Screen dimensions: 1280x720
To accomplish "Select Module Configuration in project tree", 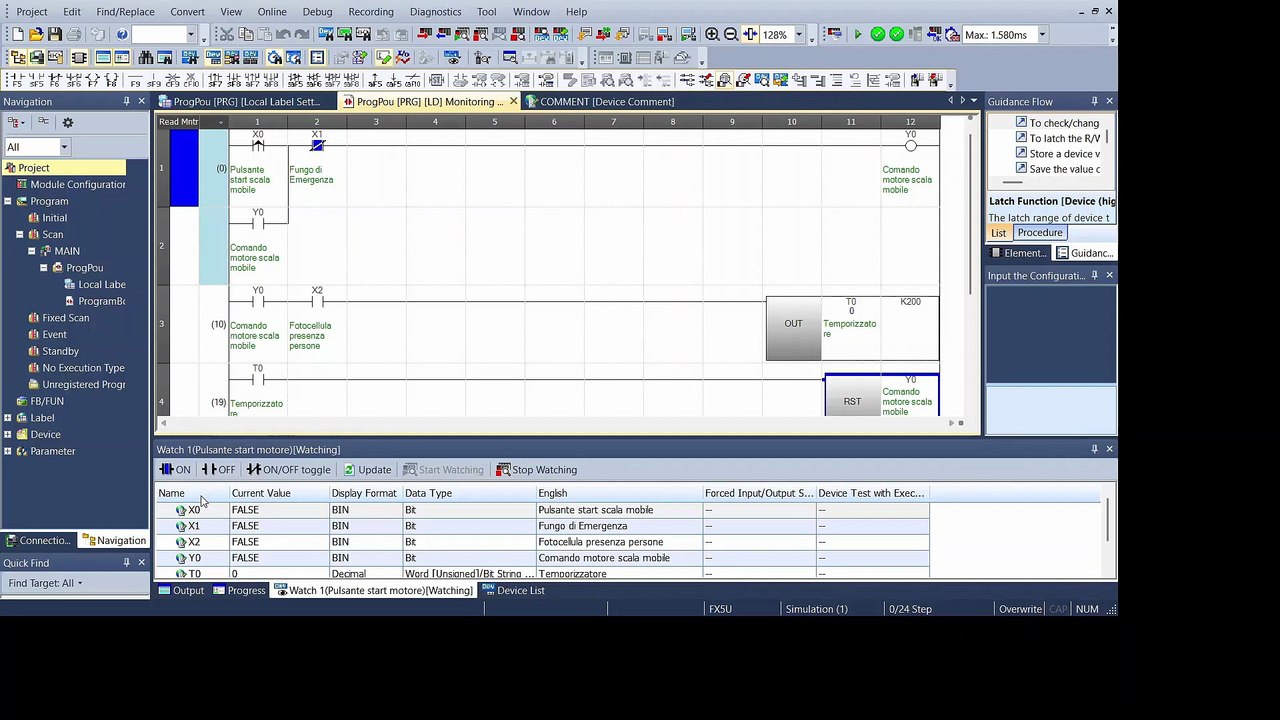I will pos(71,185).
